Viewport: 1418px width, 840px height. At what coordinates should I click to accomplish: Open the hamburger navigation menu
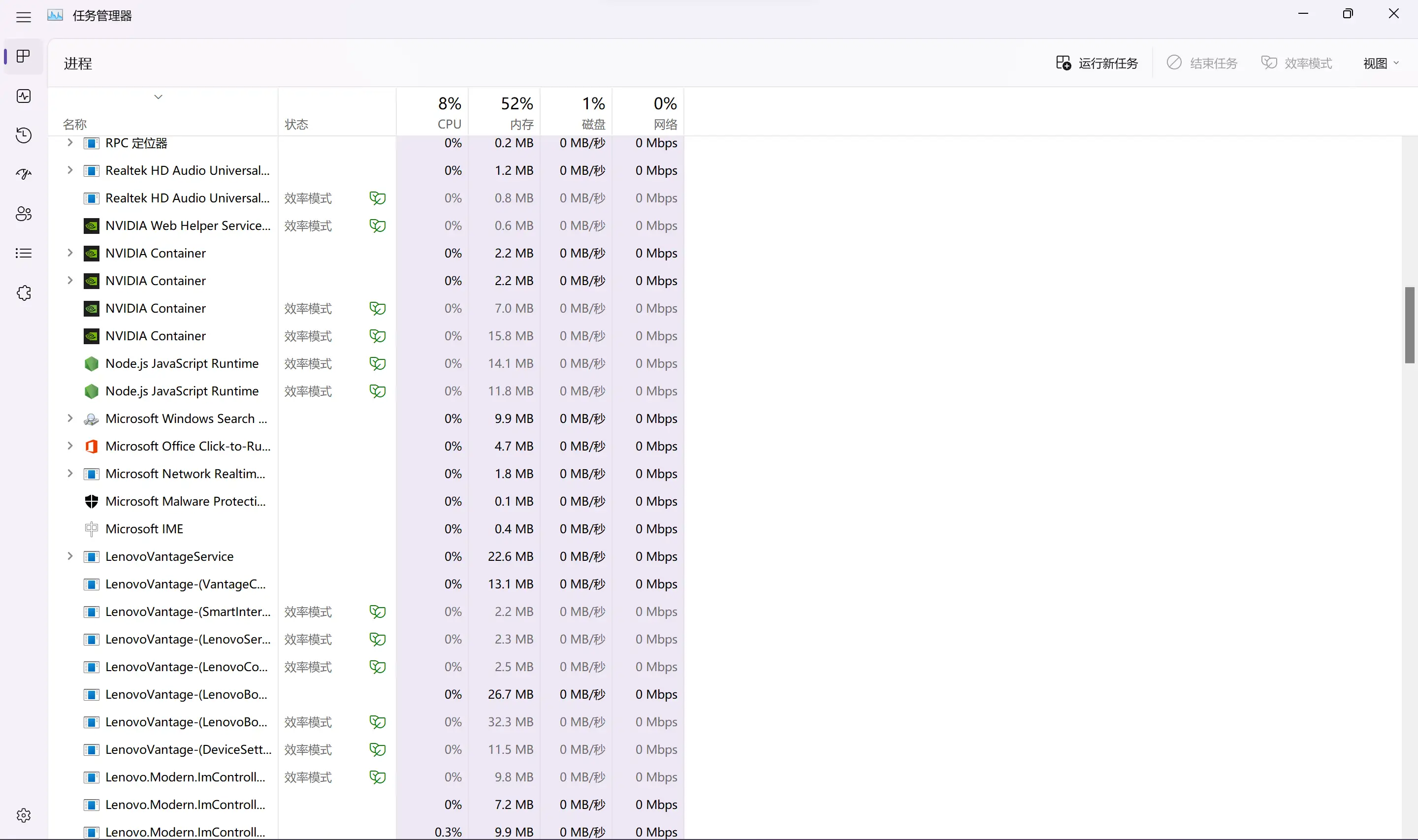pyautogui.click(x=23, y=17)
